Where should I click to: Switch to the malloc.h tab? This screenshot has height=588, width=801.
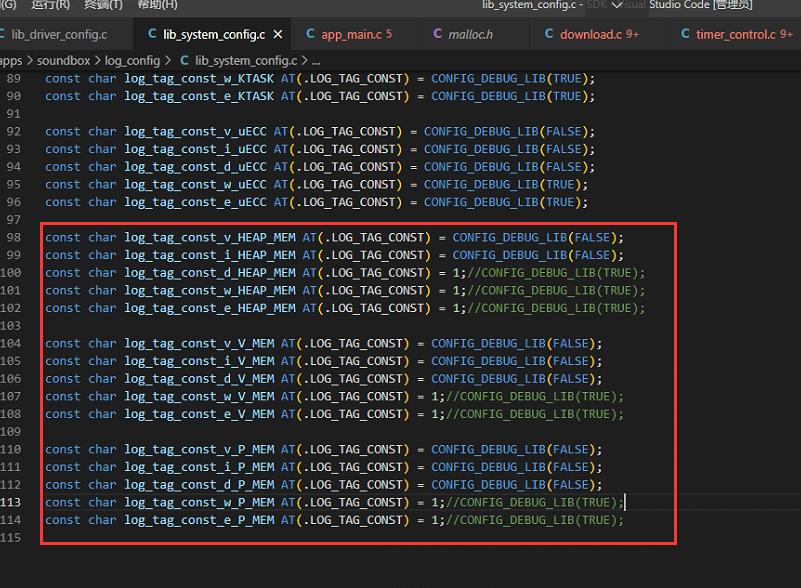point(470,34)
